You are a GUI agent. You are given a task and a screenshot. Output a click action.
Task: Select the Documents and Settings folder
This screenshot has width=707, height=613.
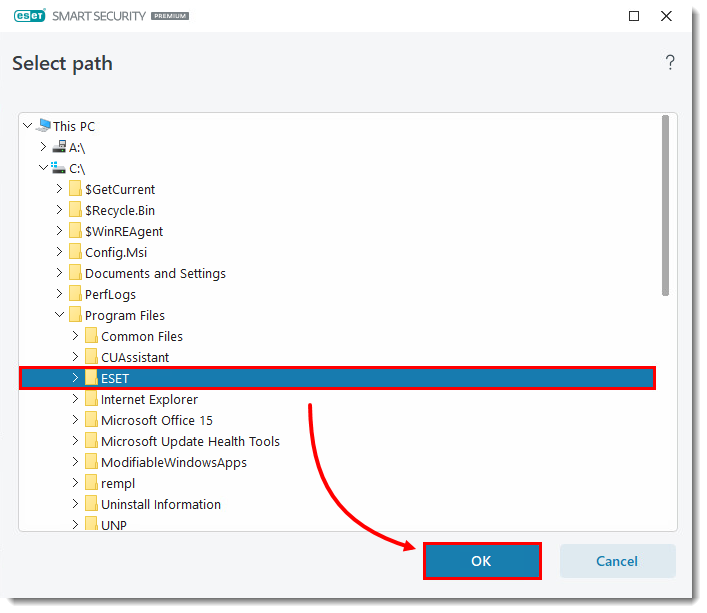point(155,273)
